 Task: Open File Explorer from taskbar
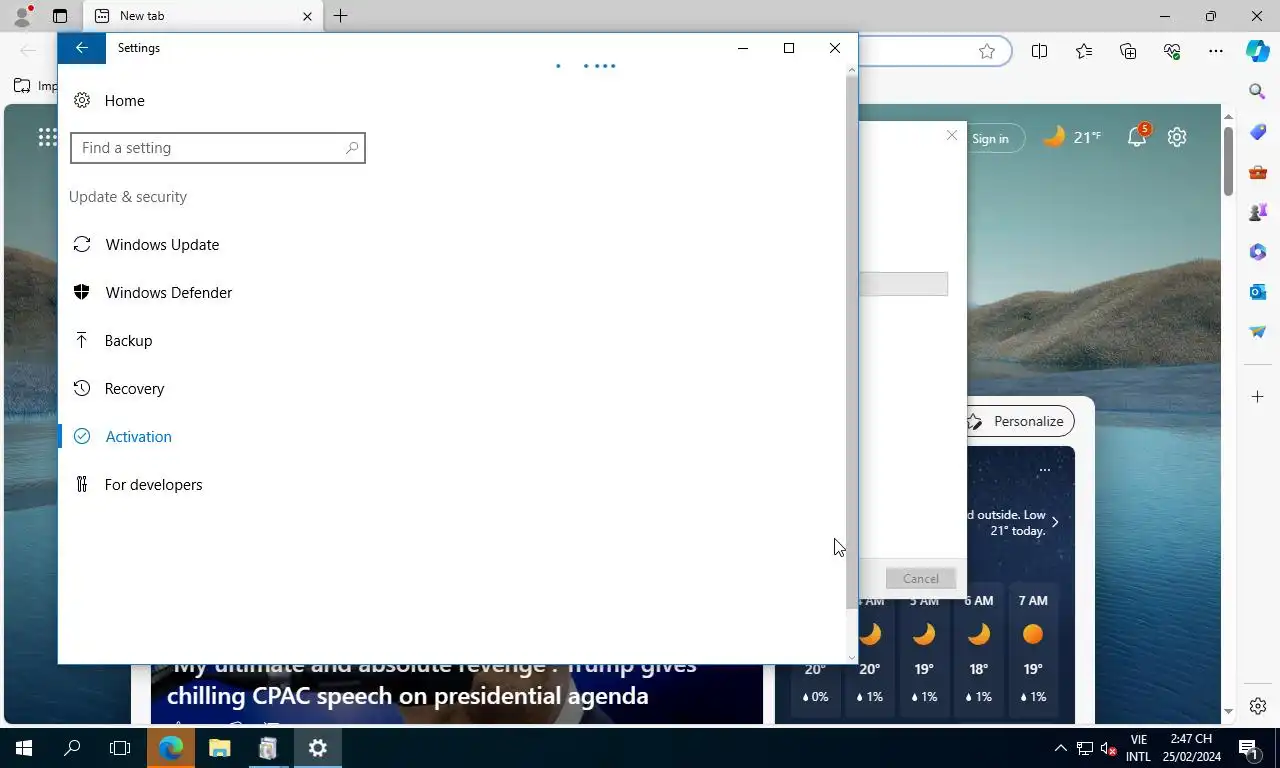tap(219, 748)
